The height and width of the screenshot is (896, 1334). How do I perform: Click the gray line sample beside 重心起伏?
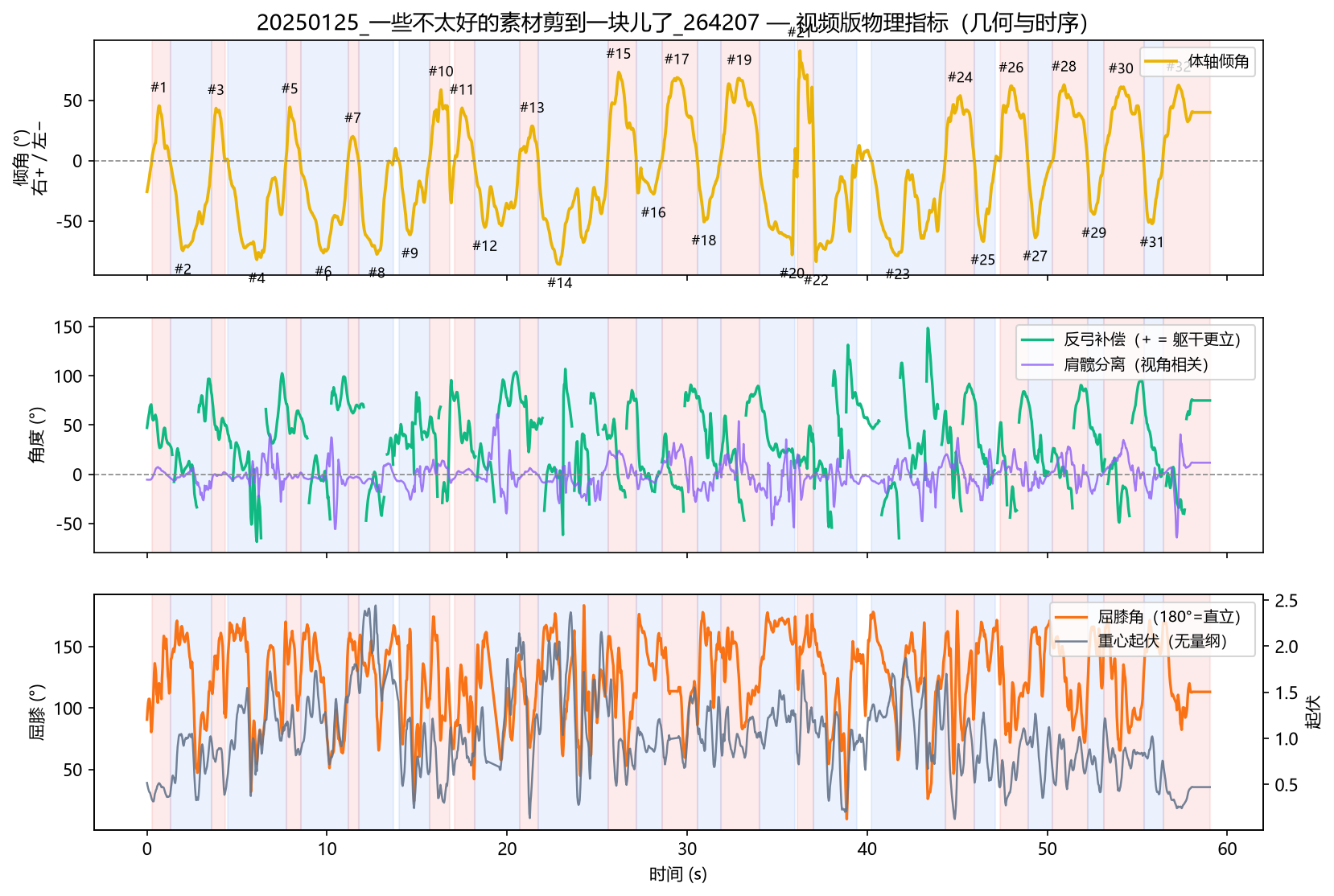point(1072,641)
